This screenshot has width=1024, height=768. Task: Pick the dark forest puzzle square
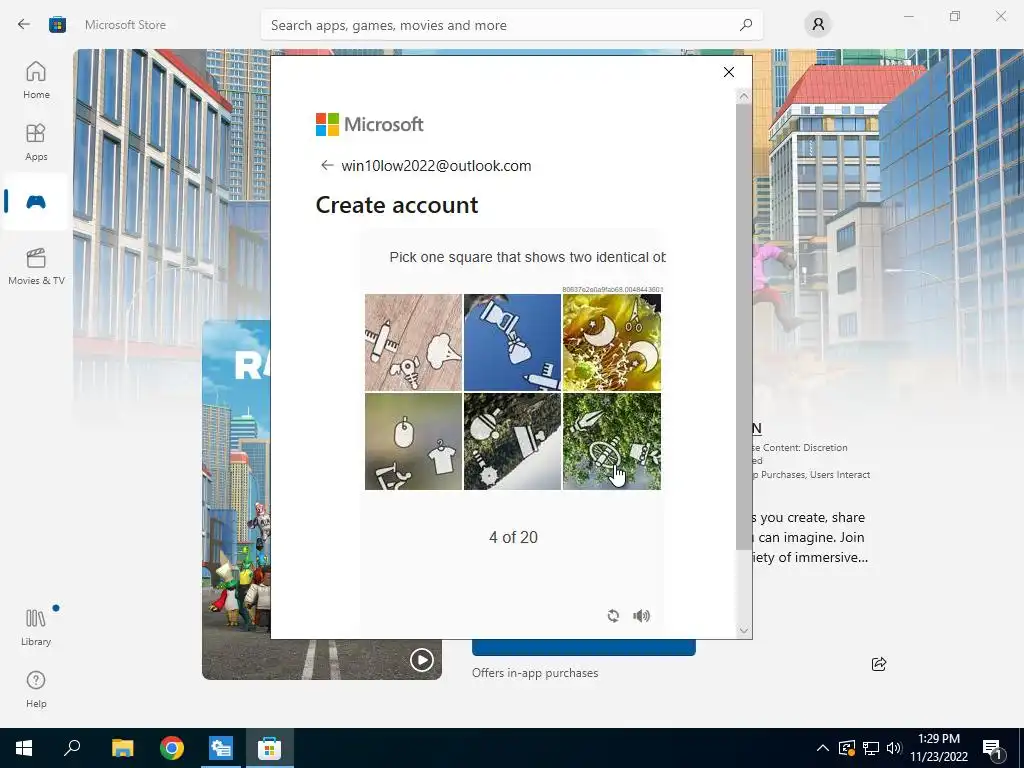tap(512, 441)
